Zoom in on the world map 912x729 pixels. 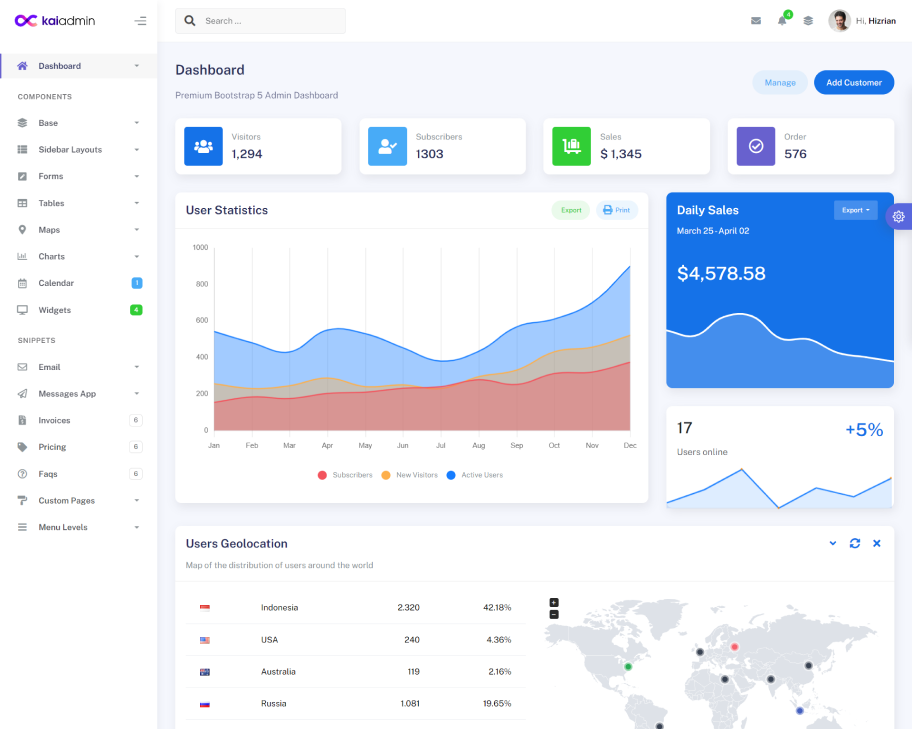coord(554,602)
